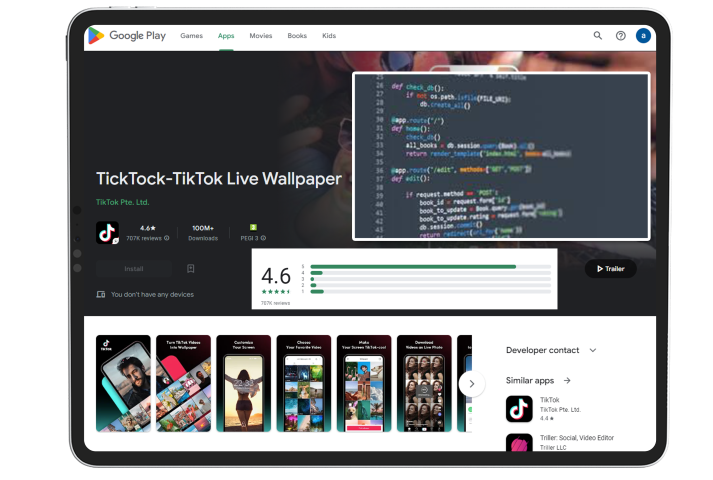Open the Books tab
Viewport: 713px width, 480px height.
(297, 35)
